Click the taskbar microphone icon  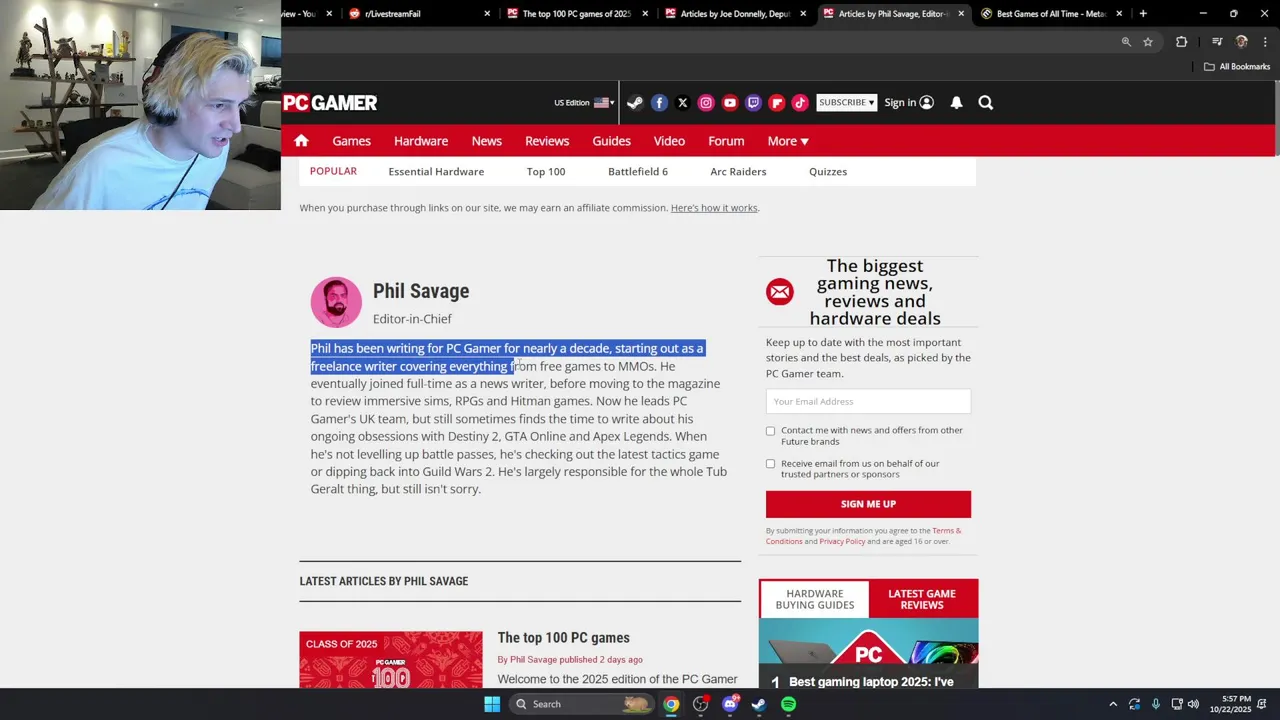point(1156,704)
